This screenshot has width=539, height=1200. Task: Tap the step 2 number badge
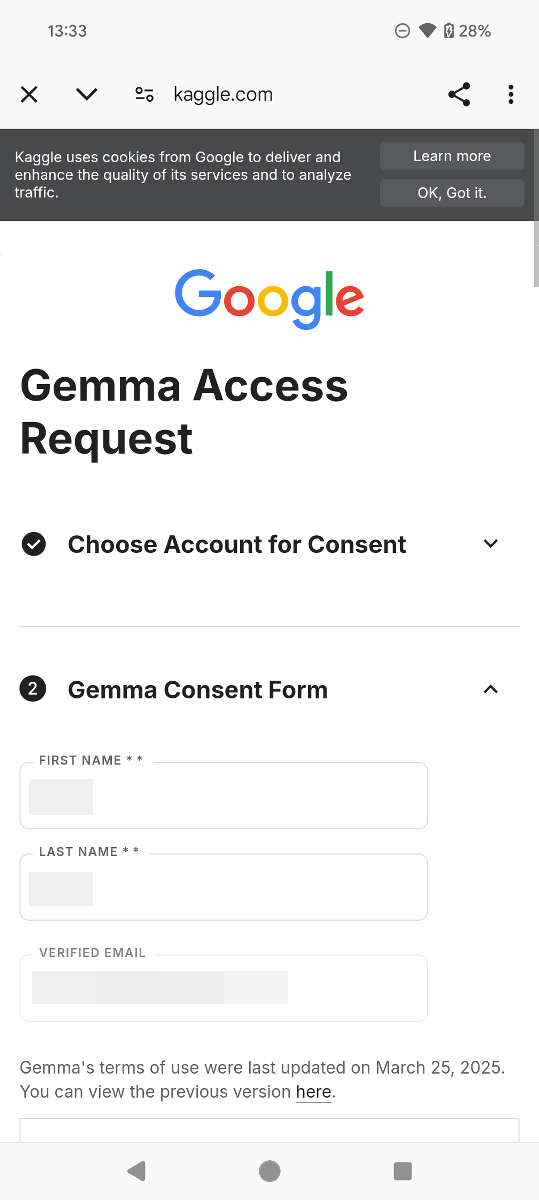pos(33,689)
